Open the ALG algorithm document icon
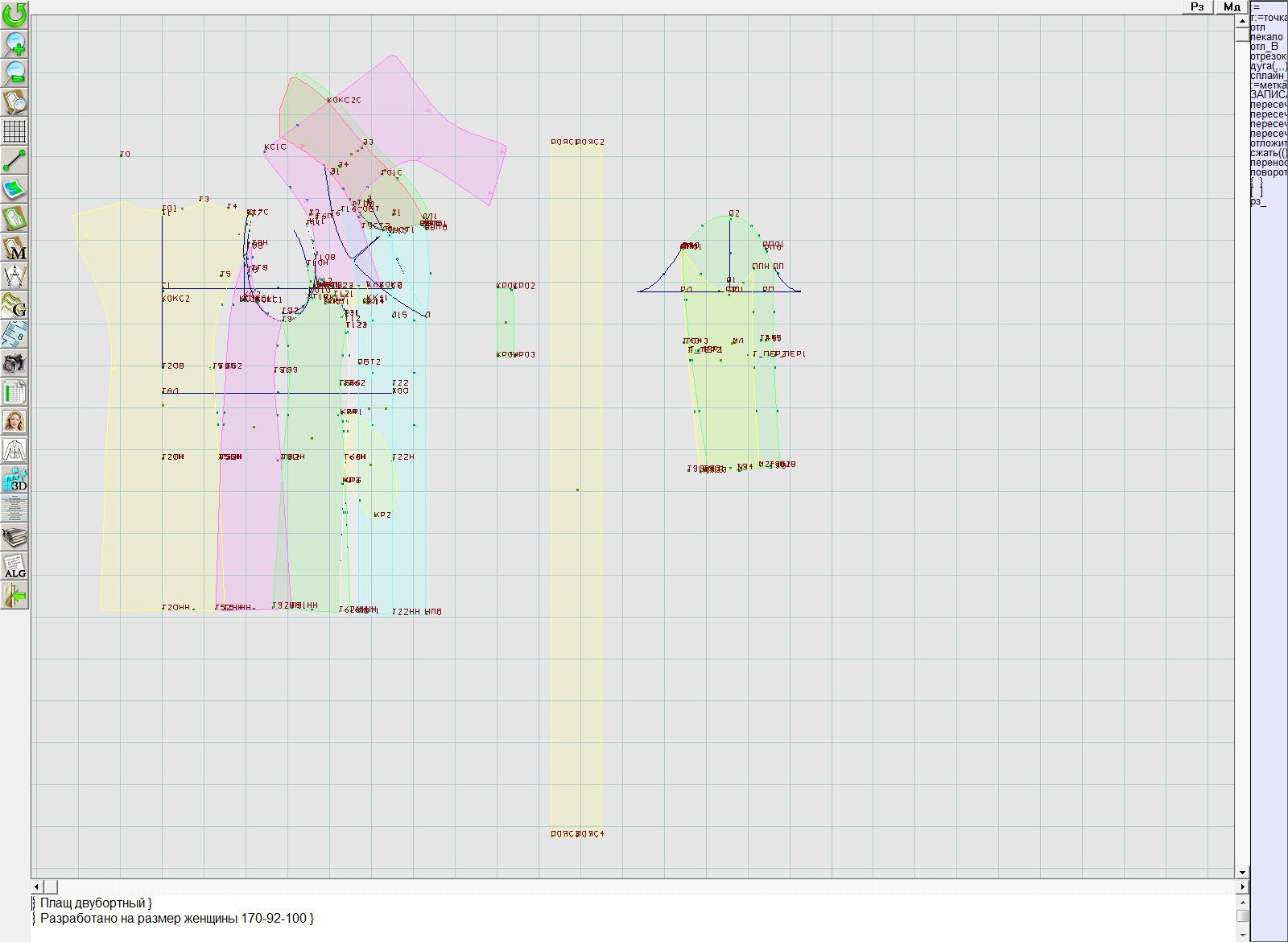 click(x=14, y=566)
